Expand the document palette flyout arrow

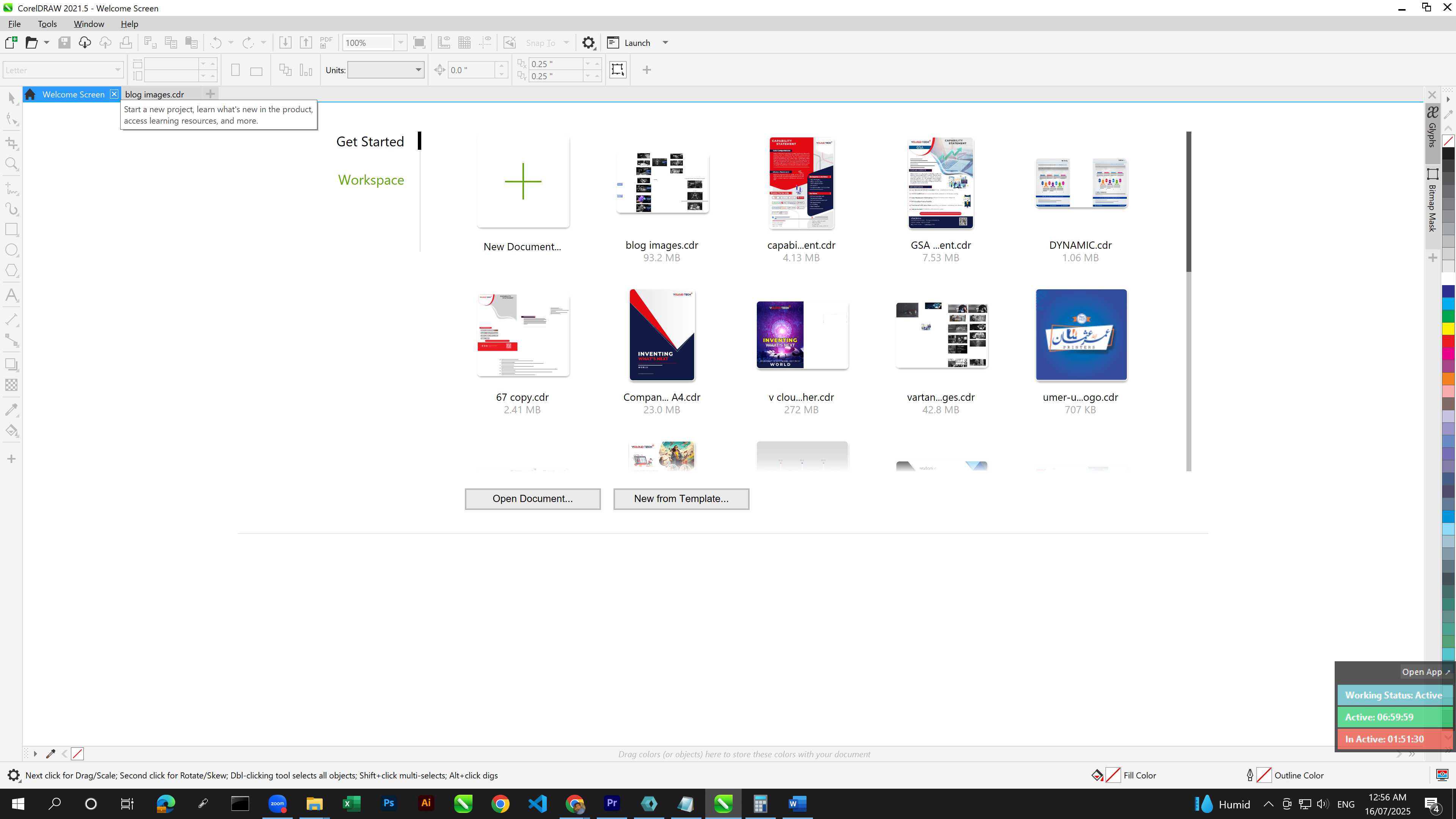35,753
